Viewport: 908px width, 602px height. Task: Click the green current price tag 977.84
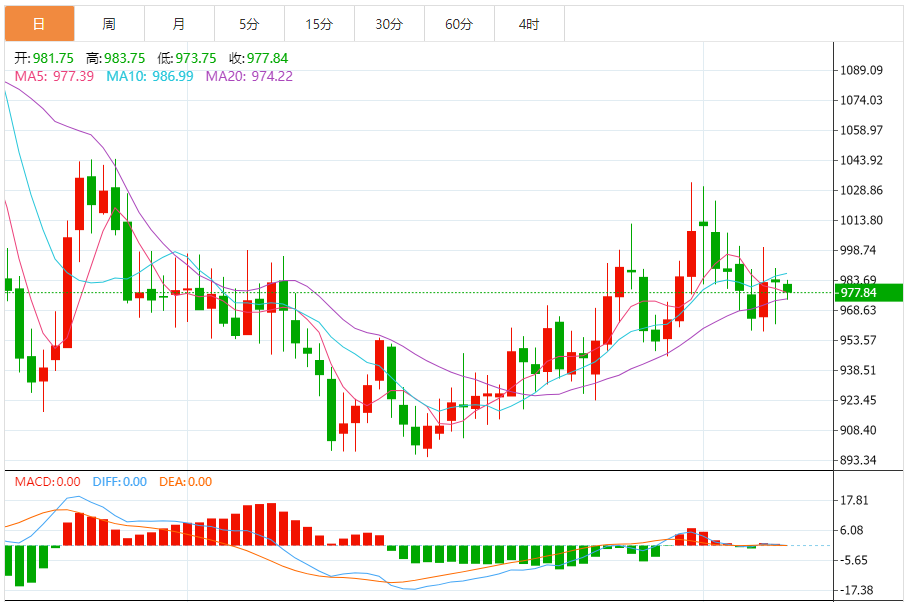(869, 292)
